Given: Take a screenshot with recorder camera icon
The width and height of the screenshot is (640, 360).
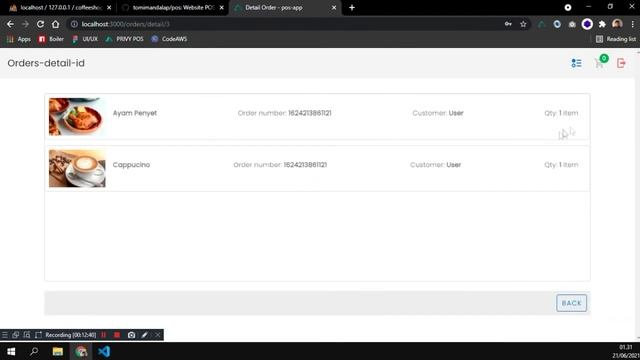Looking at the screenshot, I should pyautogui.click(x=131, y=335).
